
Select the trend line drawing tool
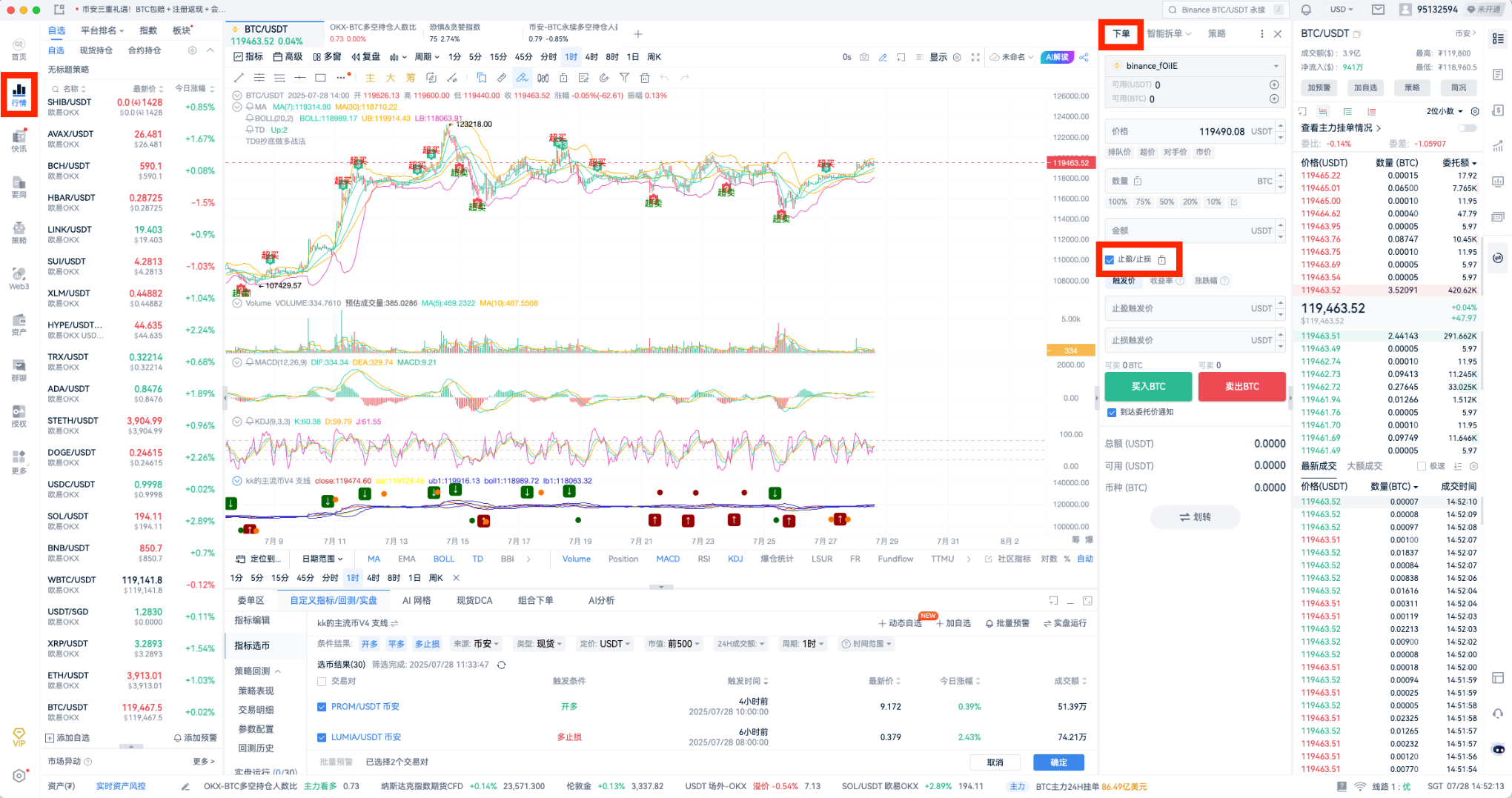pos(238,78)
